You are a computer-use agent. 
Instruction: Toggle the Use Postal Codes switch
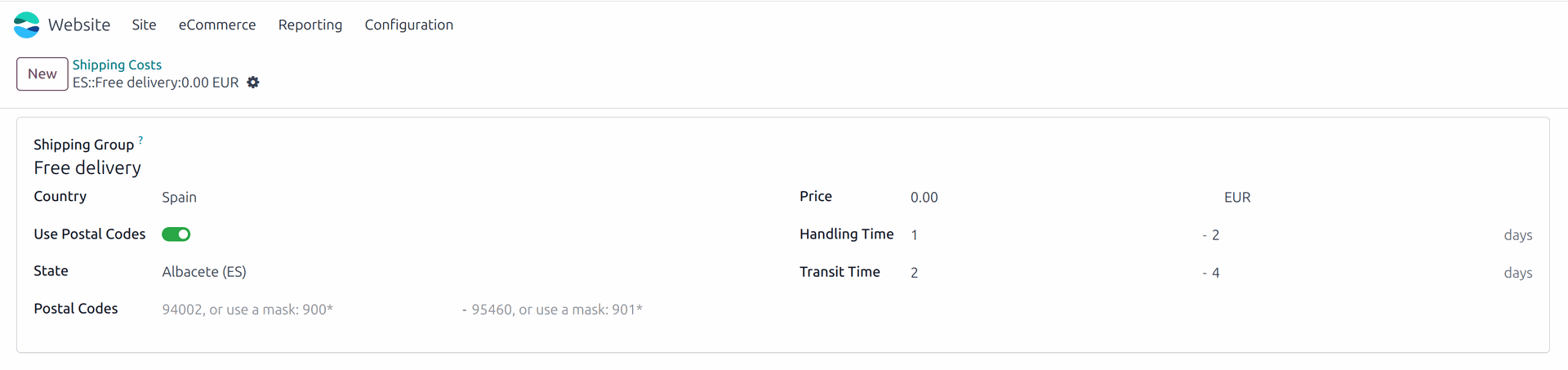click(x=176, y=234)
